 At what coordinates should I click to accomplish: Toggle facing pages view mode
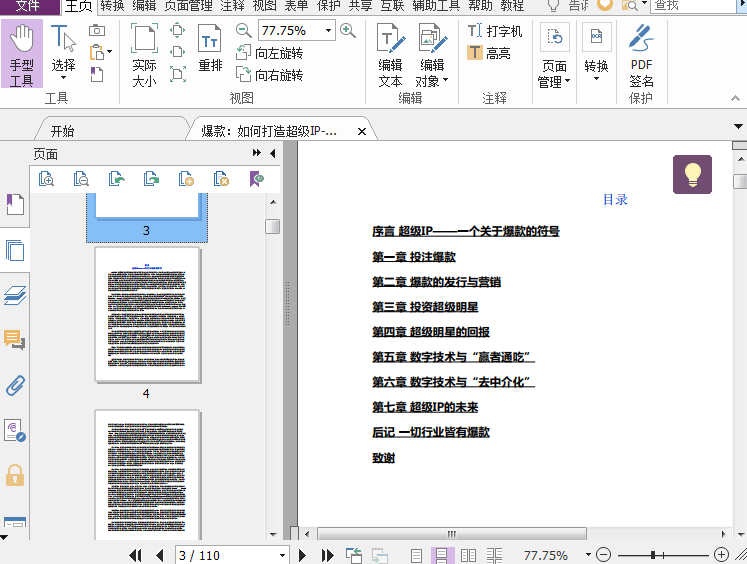point(468,555)
